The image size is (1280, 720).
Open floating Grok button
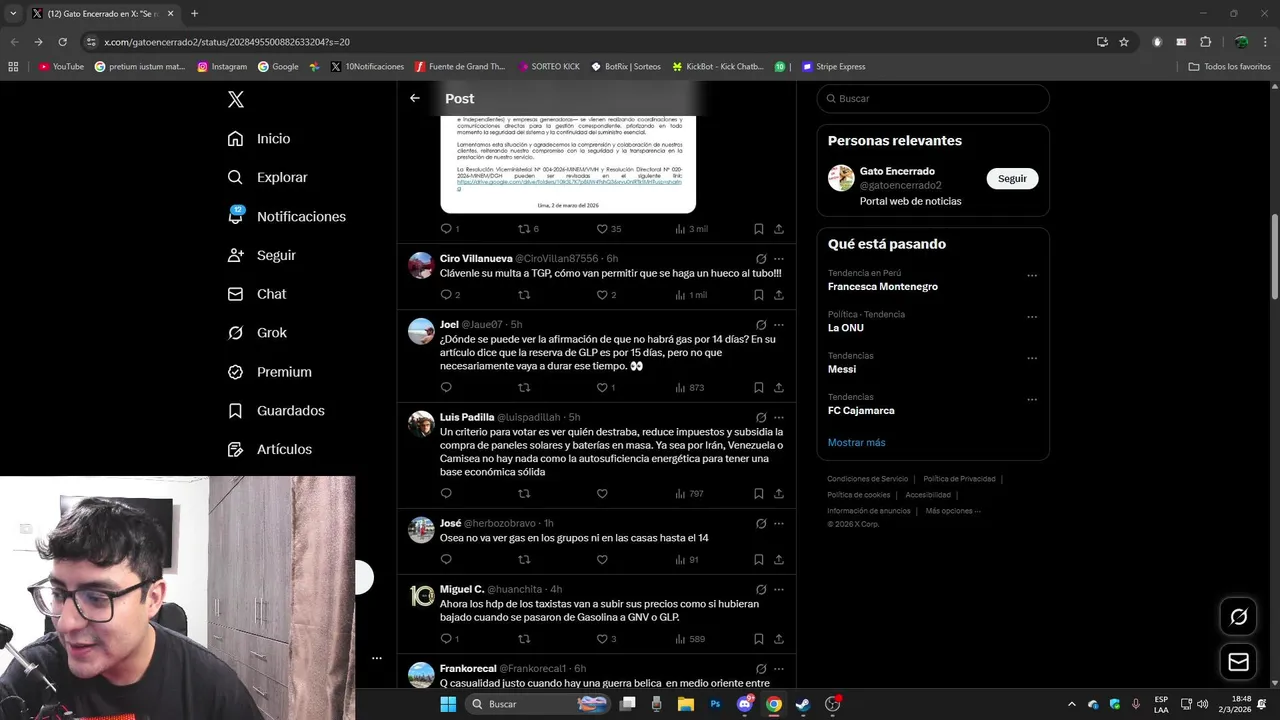(1239, 617)
